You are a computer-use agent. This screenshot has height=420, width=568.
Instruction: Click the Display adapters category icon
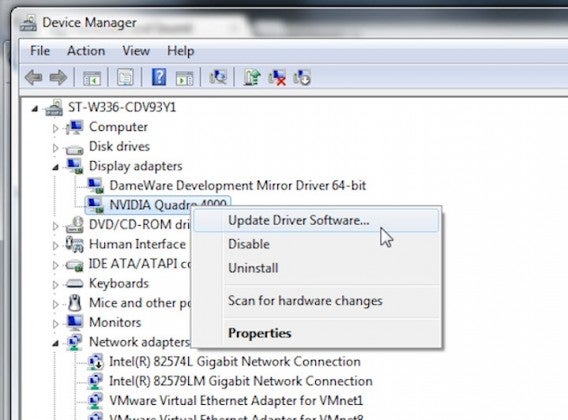pos(75,166)
